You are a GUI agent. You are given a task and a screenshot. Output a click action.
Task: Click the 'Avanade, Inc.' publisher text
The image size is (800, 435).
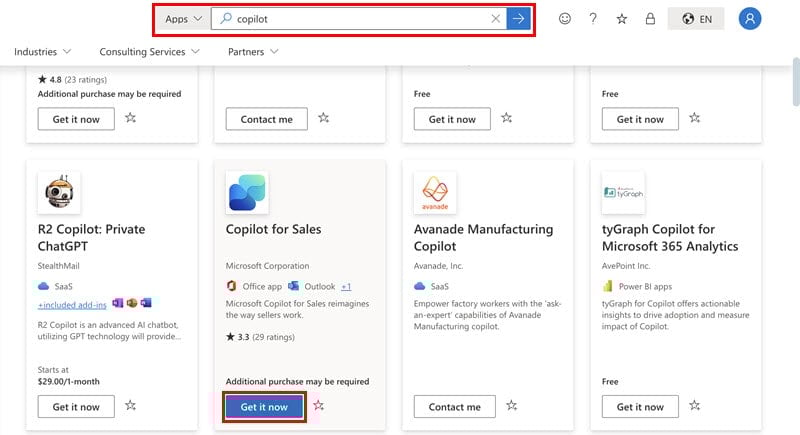click(438, 266)
